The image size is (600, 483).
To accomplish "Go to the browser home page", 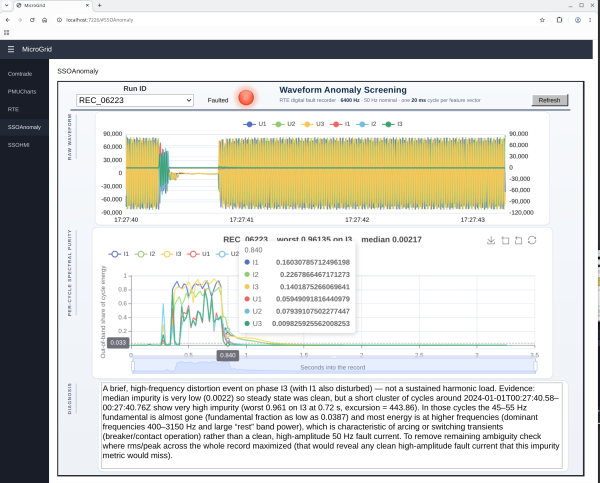I will click(44, 20).
